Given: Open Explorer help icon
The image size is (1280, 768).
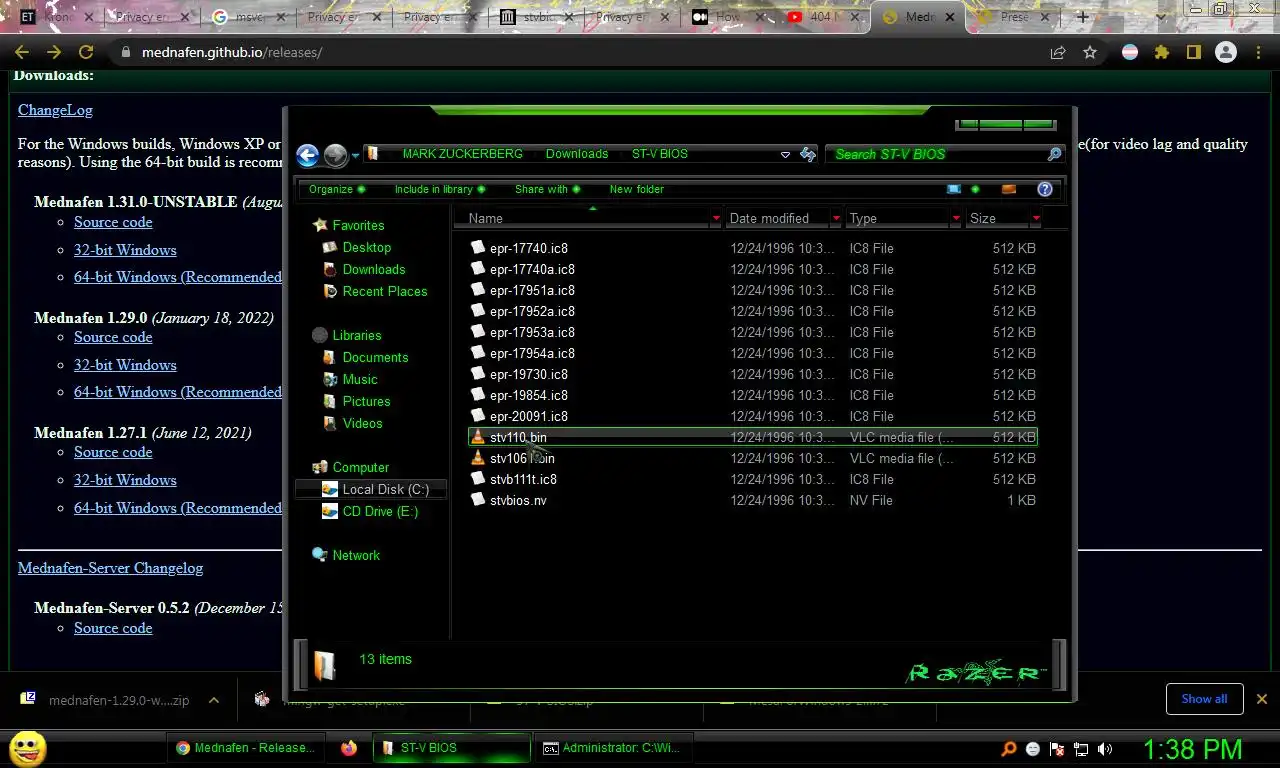Looking at the screenshot, I should 1045,189.
